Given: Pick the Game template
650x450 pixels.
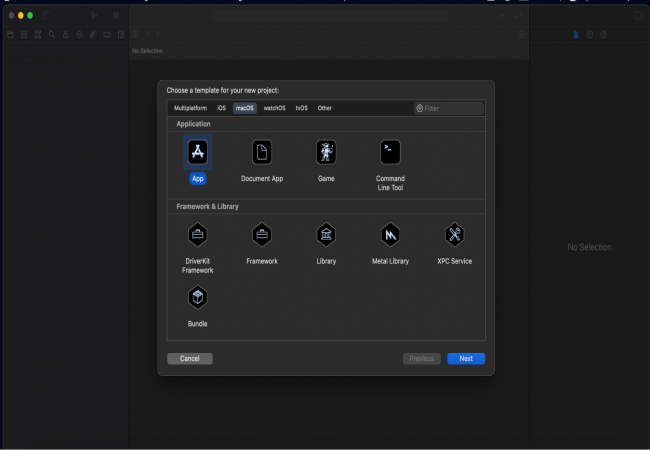Looking at the screenshot, I should point(326,152).
